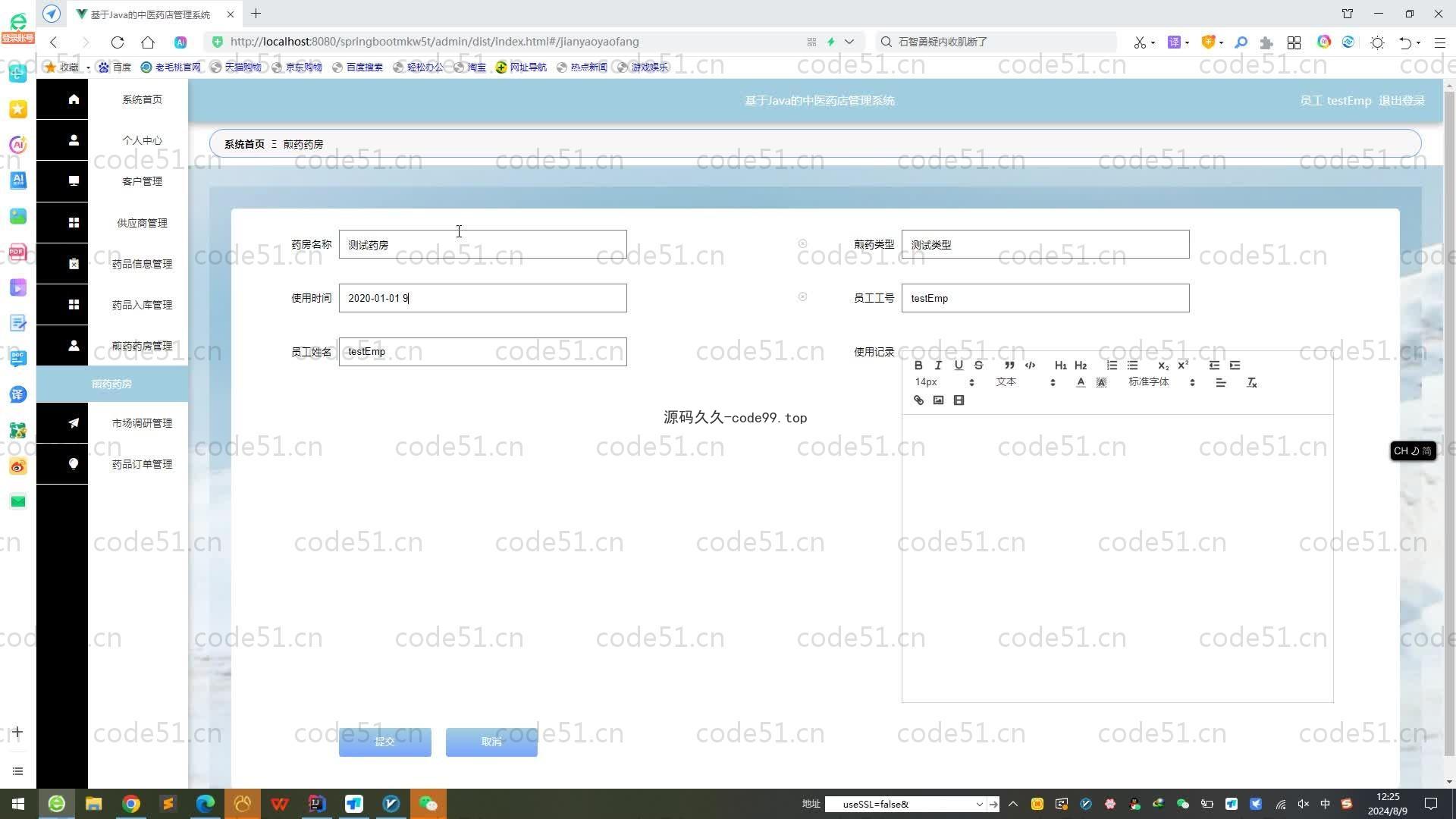Insert a hyperlink in the editor
This screenshot has width=1456, height=819.
[x=918, y=400]
